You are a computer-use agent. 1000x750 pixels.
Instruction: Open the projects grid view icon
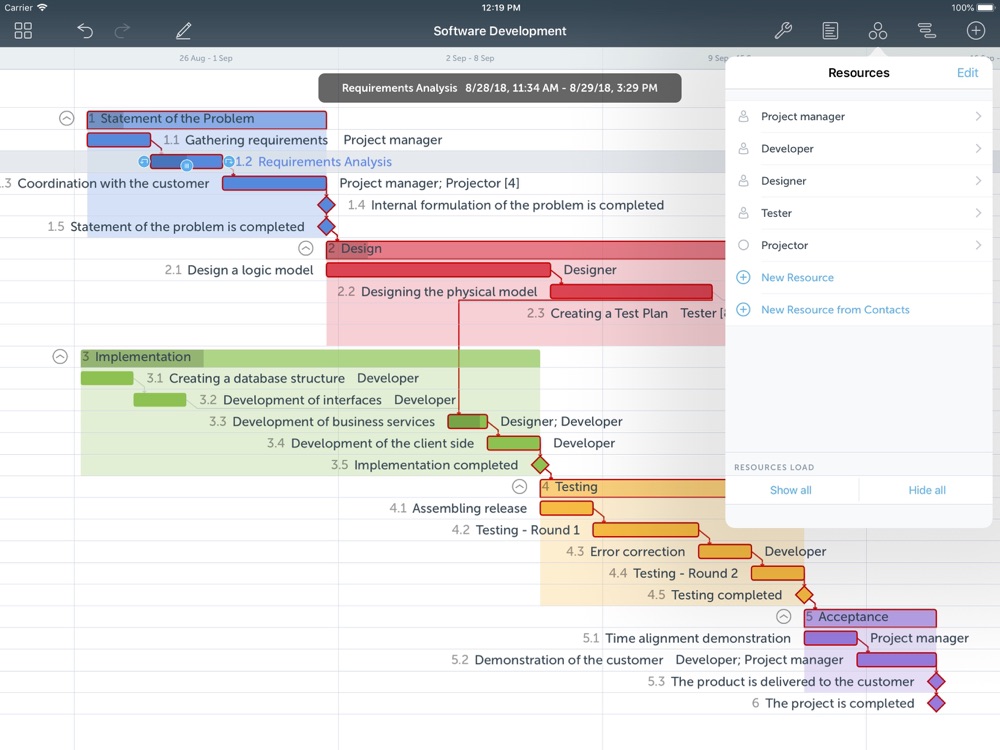(23, 31)
